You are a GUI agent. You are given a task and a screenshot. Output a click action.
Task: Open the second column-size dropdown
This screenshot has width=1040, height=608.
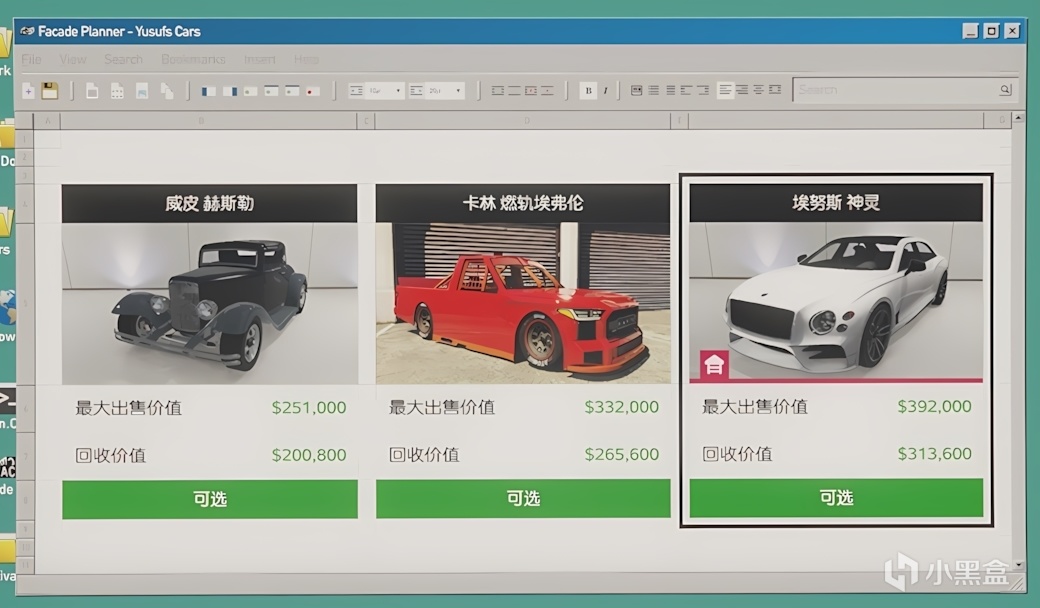(x=444, y=90)
